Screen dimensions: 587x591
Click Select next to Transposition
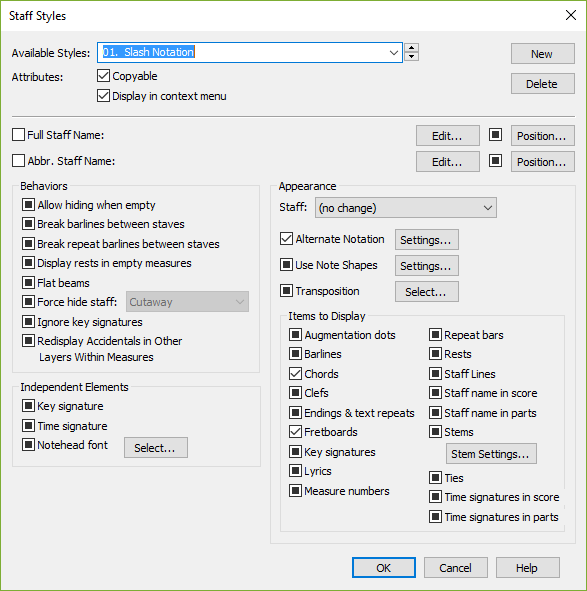[x=426, y=291]
